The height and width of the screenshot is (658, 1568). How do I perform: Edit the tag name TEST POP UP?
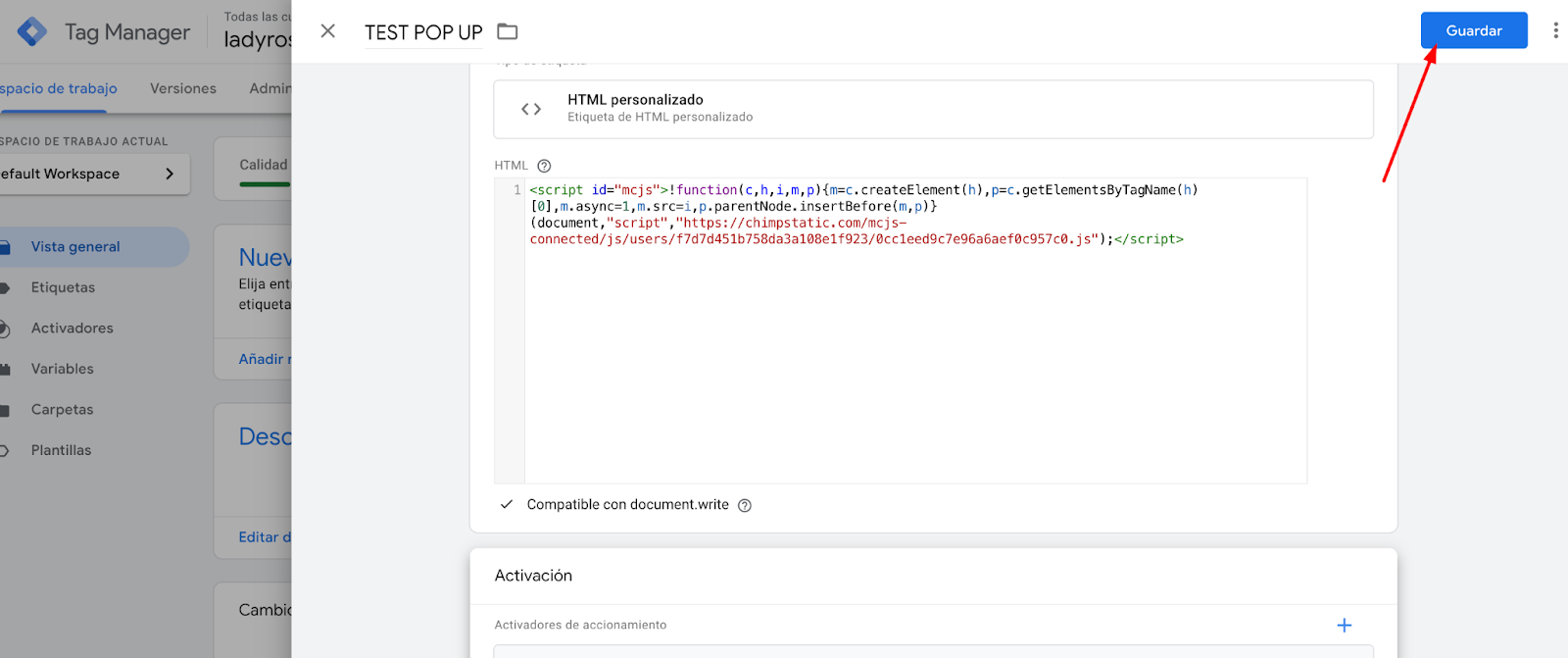[x=423, y=32]
